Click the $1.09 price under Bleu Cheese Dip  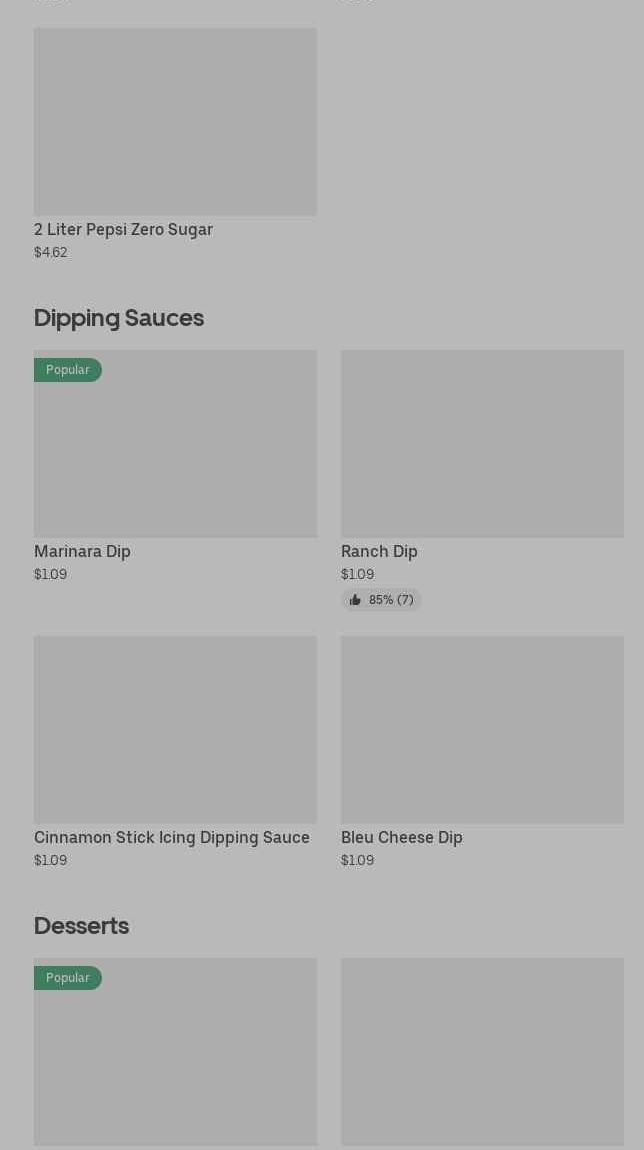(x=358, y=860)
